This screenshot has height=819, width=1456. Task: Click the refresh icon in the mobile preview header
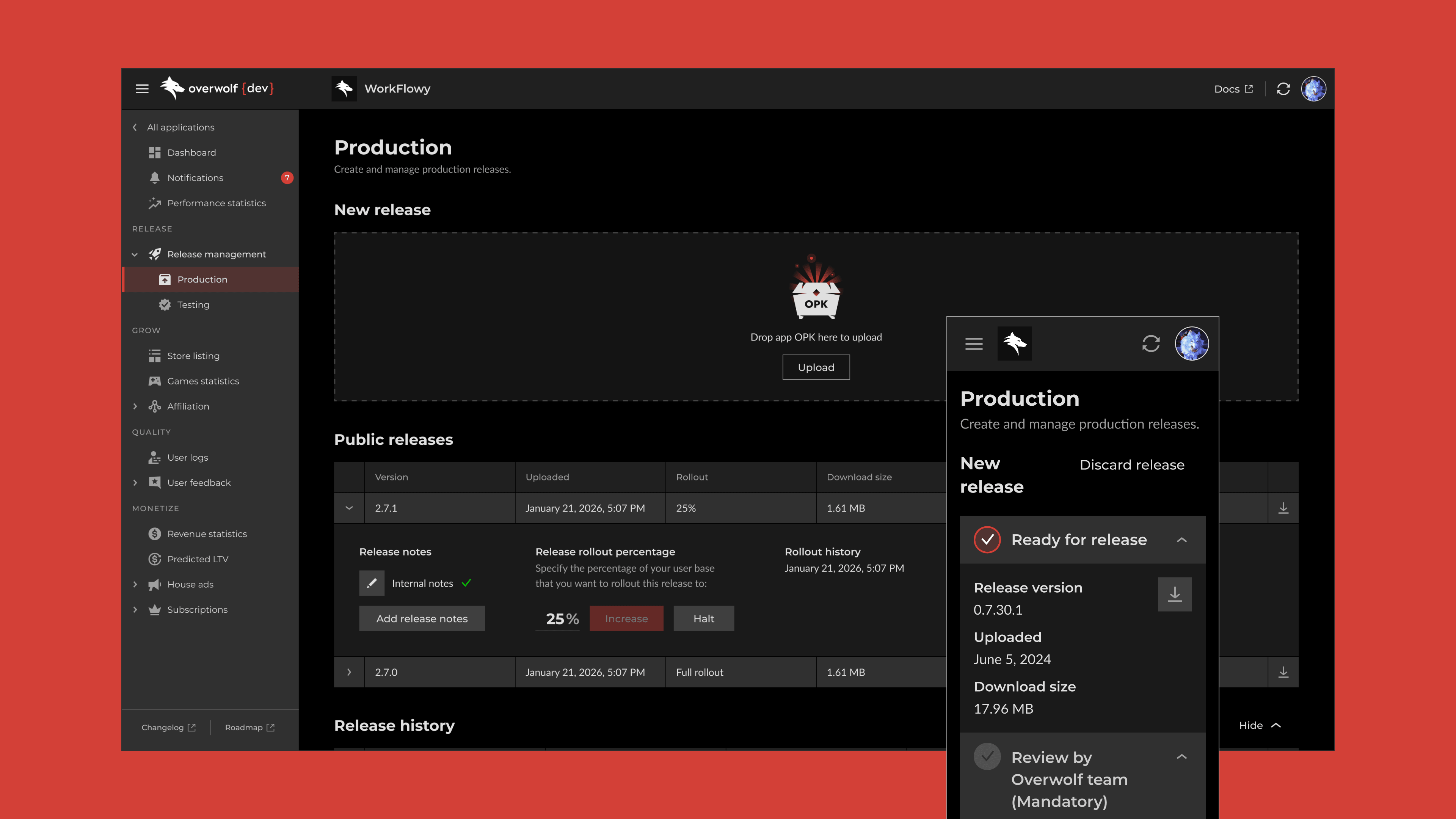[1151, 344]
